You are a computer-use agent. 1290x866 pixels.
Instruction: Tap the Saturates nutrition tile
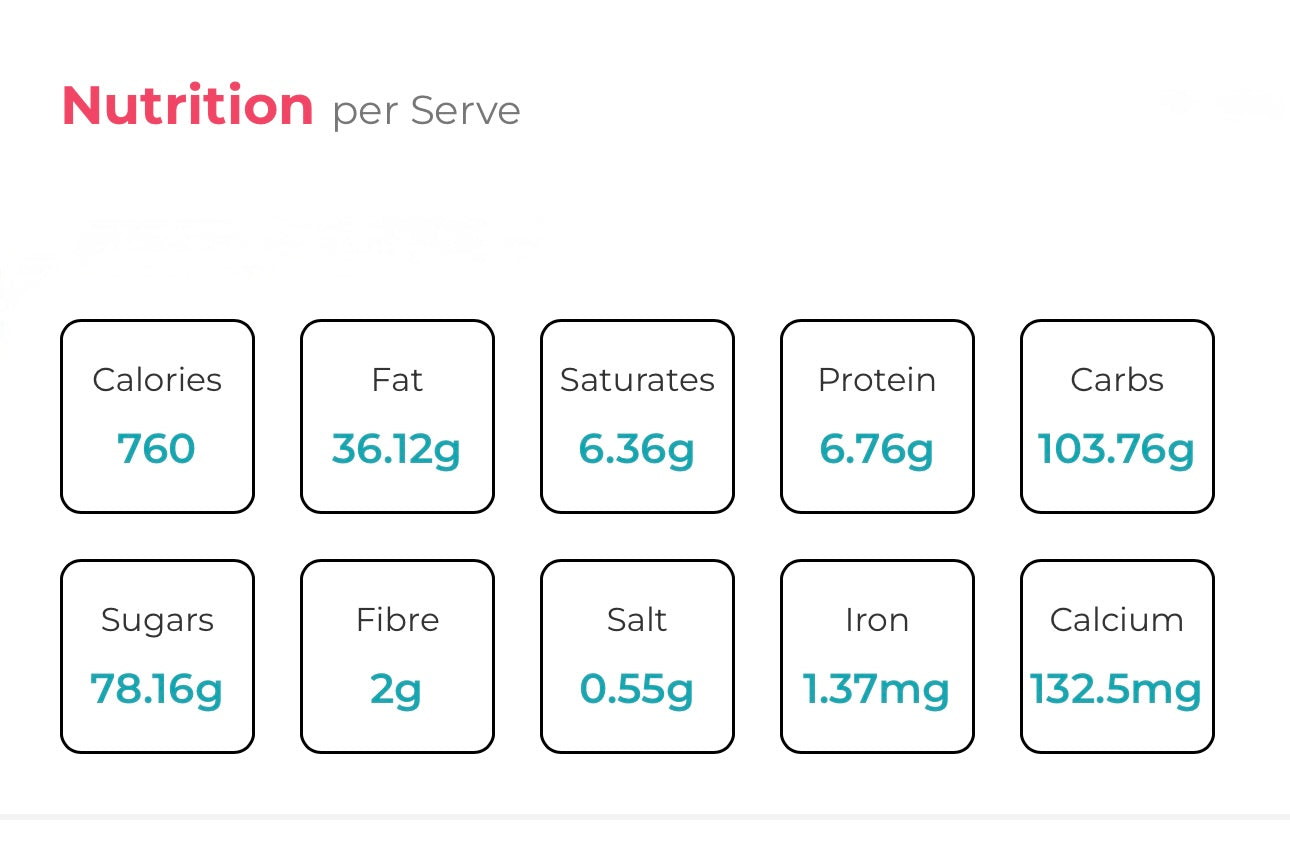pos(637,416)
